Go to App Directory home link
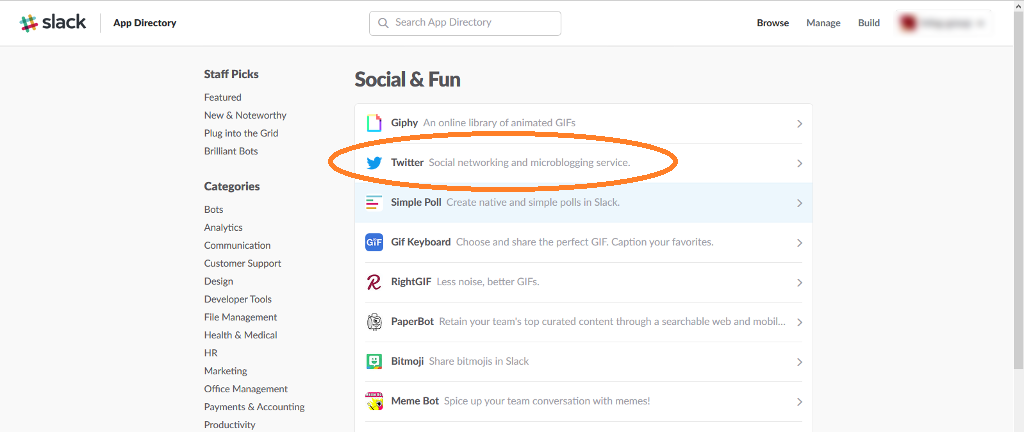This screenshot has height=432, width=1024. click(144, 23)
